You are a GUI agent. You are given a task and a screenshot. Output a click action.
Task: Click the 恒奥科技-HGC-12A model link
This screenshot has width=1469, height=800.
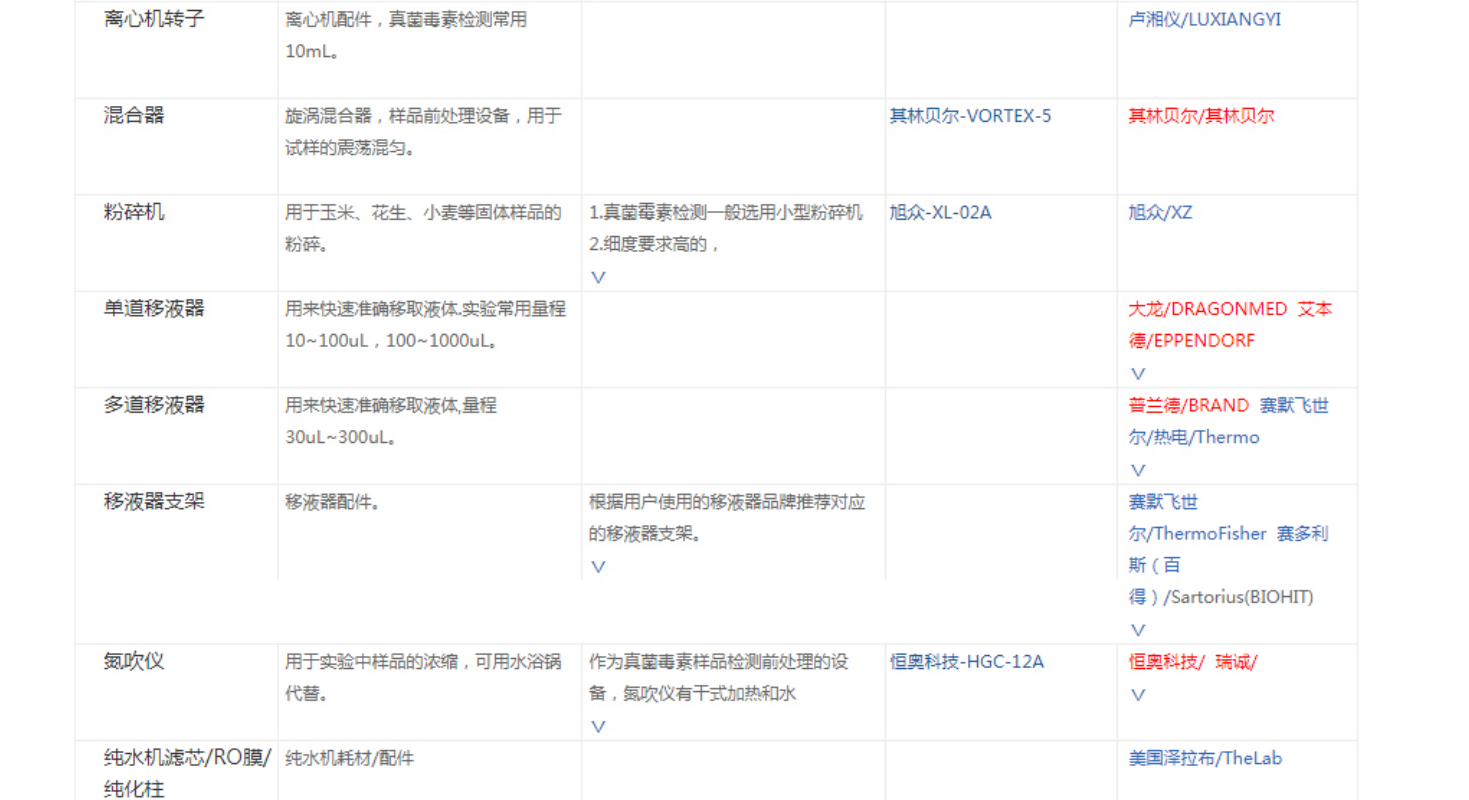coord(966,661)
